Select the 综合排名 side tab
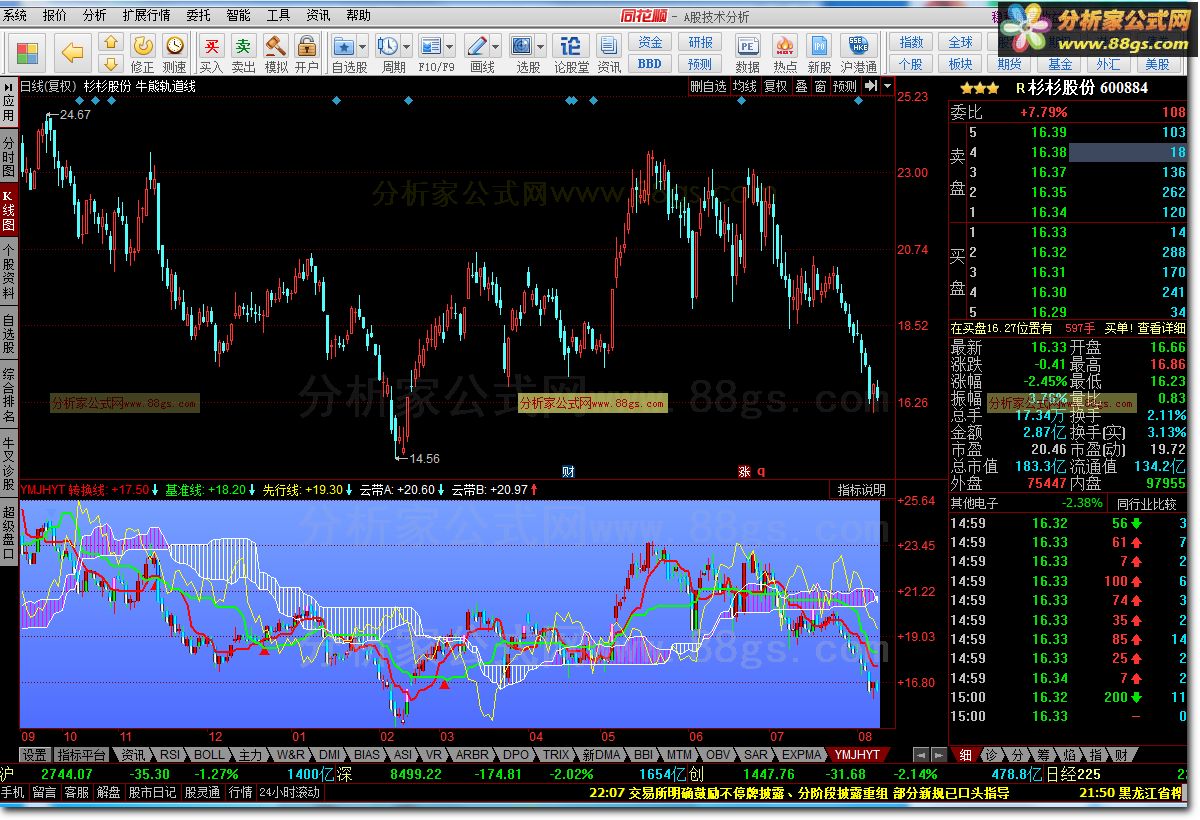Image resolution: width=1200 pixels, height=820 pixels. [8, 395]
